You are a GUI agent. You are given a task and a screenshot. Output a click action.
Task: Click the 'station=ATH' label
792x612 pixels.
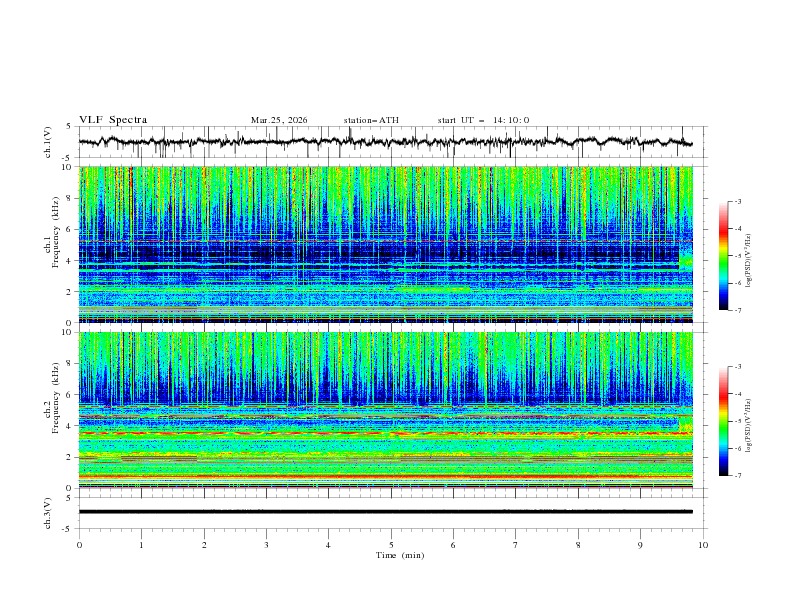[371, 120]
